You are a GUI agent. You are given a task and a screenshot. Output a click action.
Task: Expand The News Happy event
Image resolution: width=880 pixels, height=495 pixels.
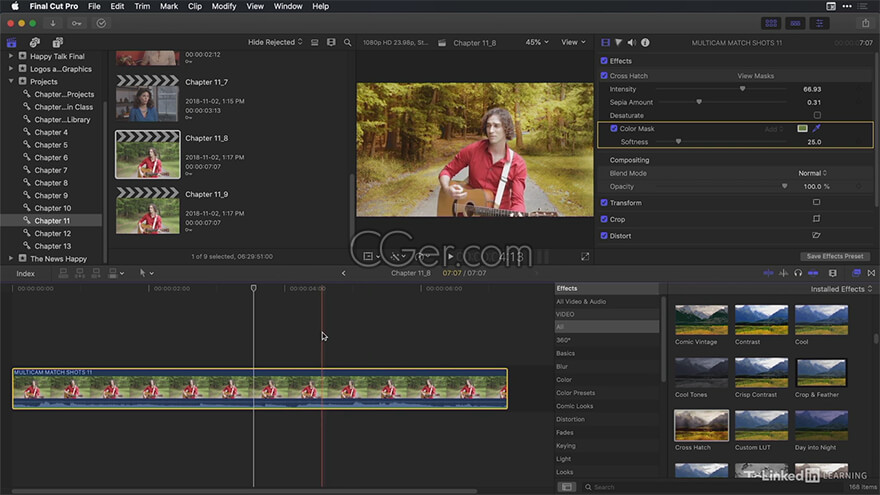click(x=11, y=258)
